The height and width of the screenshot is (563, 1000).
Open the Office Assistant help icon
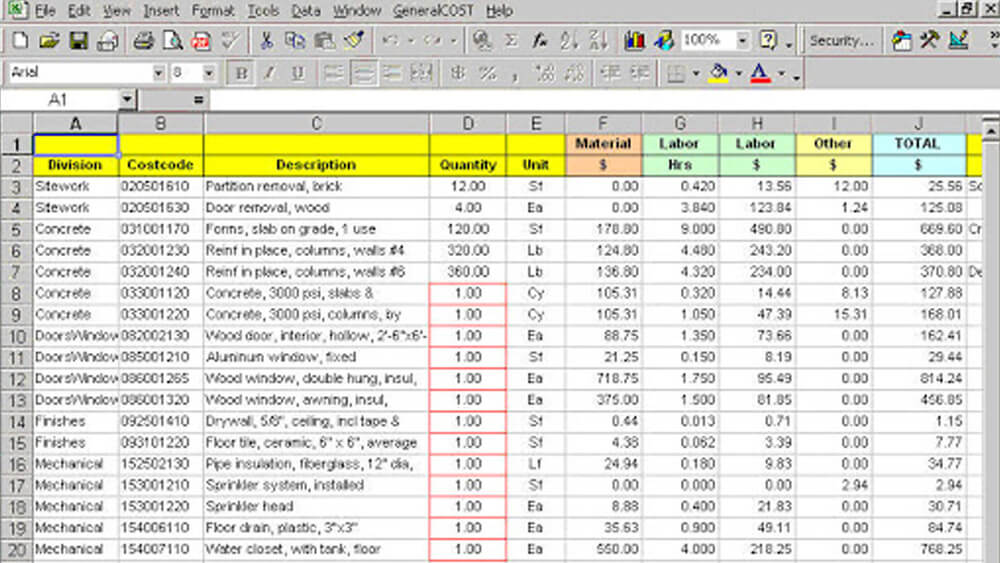[768, 41]
